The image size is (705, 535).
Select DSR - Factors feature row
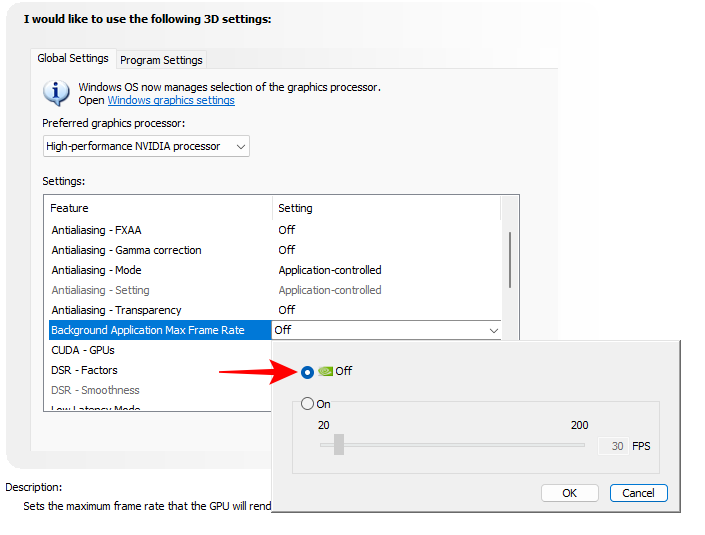[84, 370]
